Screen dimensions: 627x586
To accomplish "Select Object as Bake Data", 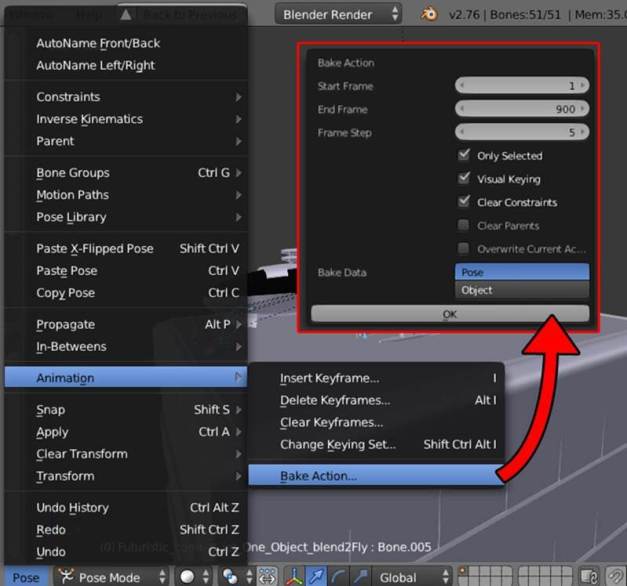I will [522, 290].
